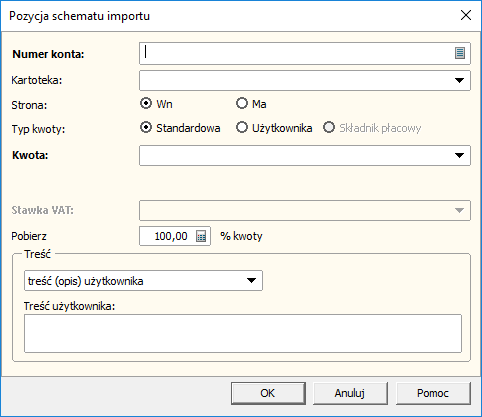Open account list icon in Numer konta
The height and width of the screenshot is (417, 482).
point(460,53)
